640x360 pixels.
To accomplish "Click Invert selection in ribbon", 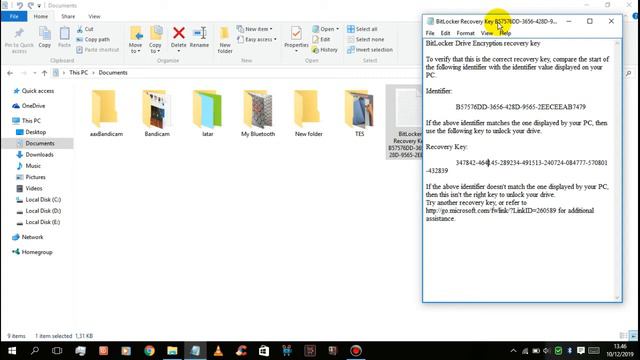I will point(370,49).
